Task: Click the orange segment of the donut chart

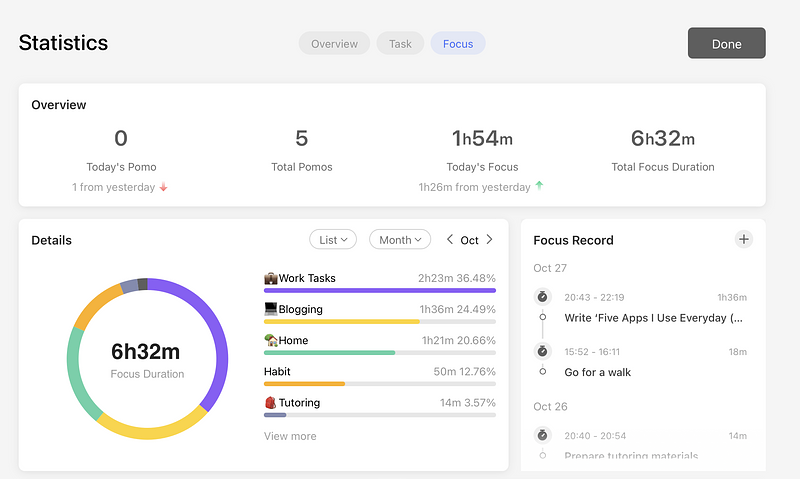Action: 97,304
